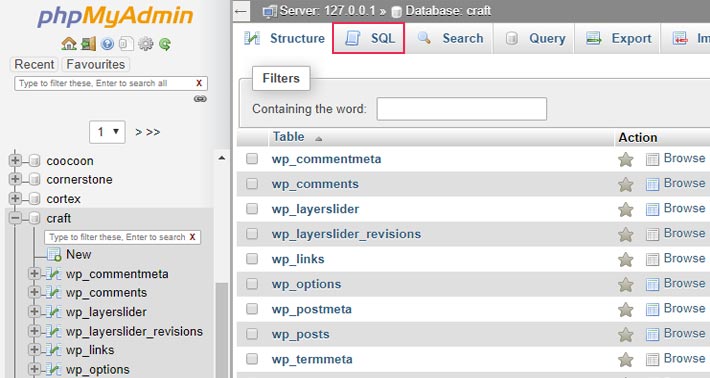This screenshot has height=378, width=710.
Task: Open the Export tab
Action: [x=618, y=38]
